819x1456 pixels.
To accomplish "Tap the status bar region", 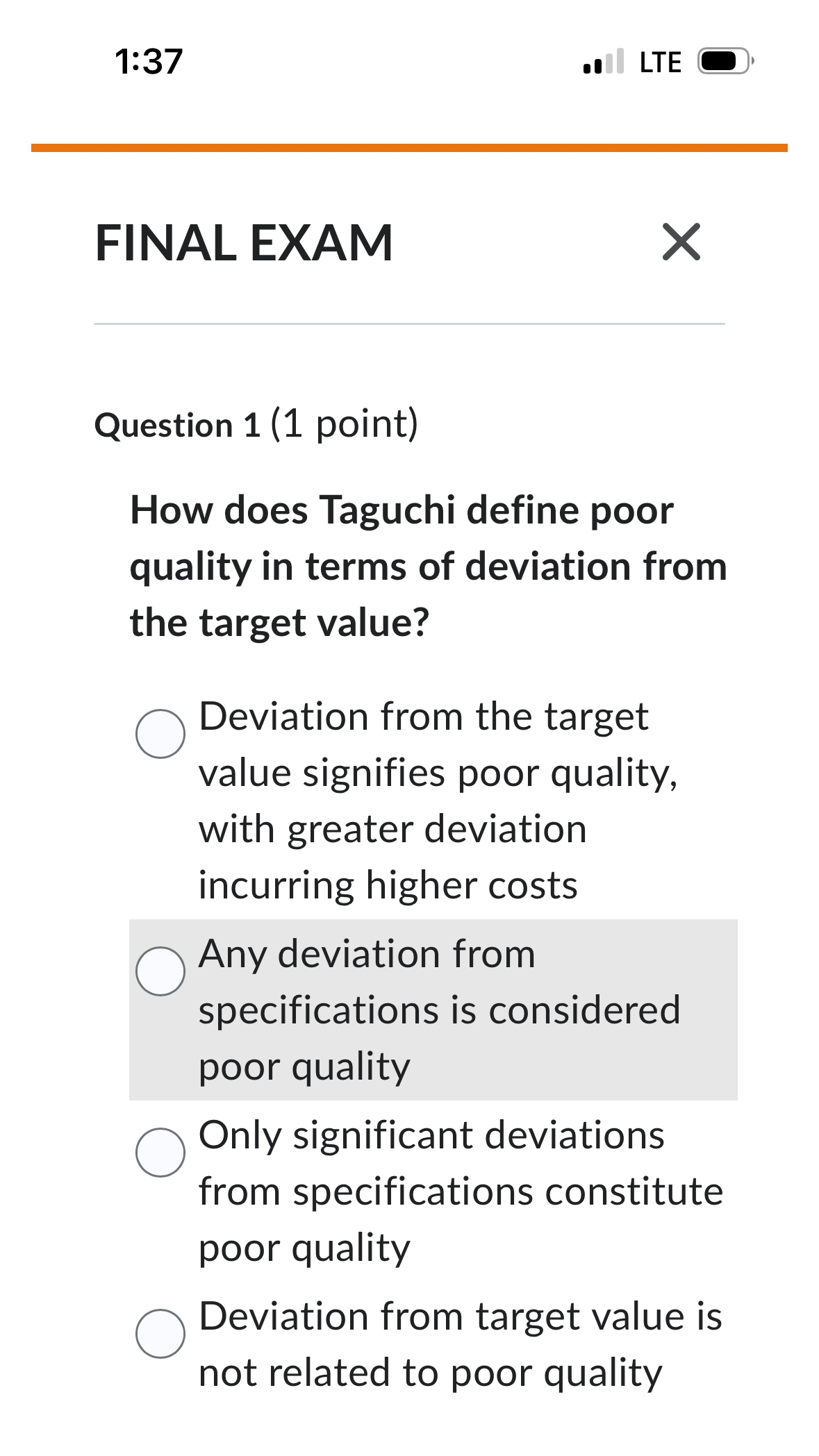I will click(x=409, y=61).
